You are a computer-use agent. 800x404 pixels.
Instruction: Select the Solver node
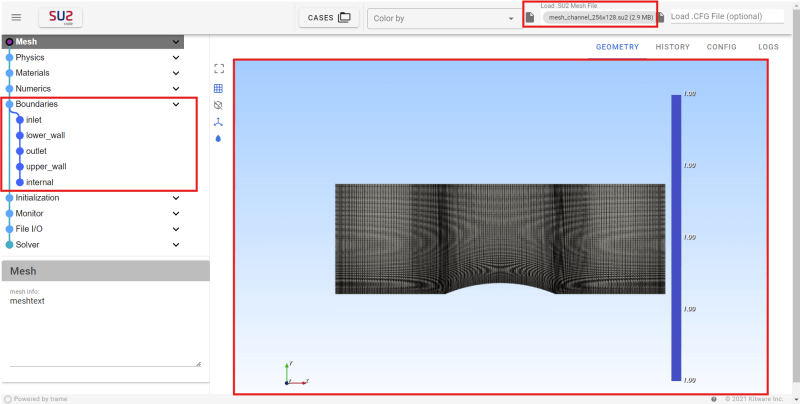(27, 244)
